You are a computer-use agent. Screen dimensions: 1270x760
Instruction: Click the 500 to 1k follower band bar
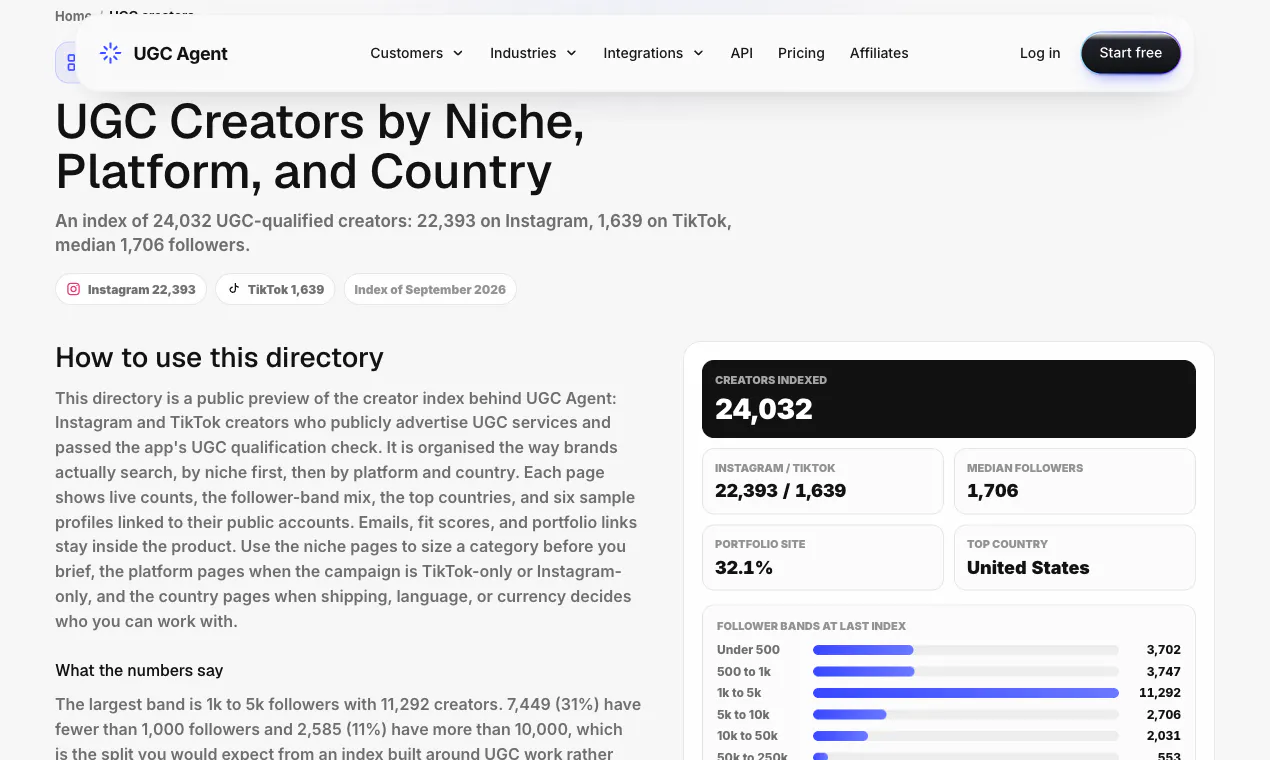[x=966, y=672]
